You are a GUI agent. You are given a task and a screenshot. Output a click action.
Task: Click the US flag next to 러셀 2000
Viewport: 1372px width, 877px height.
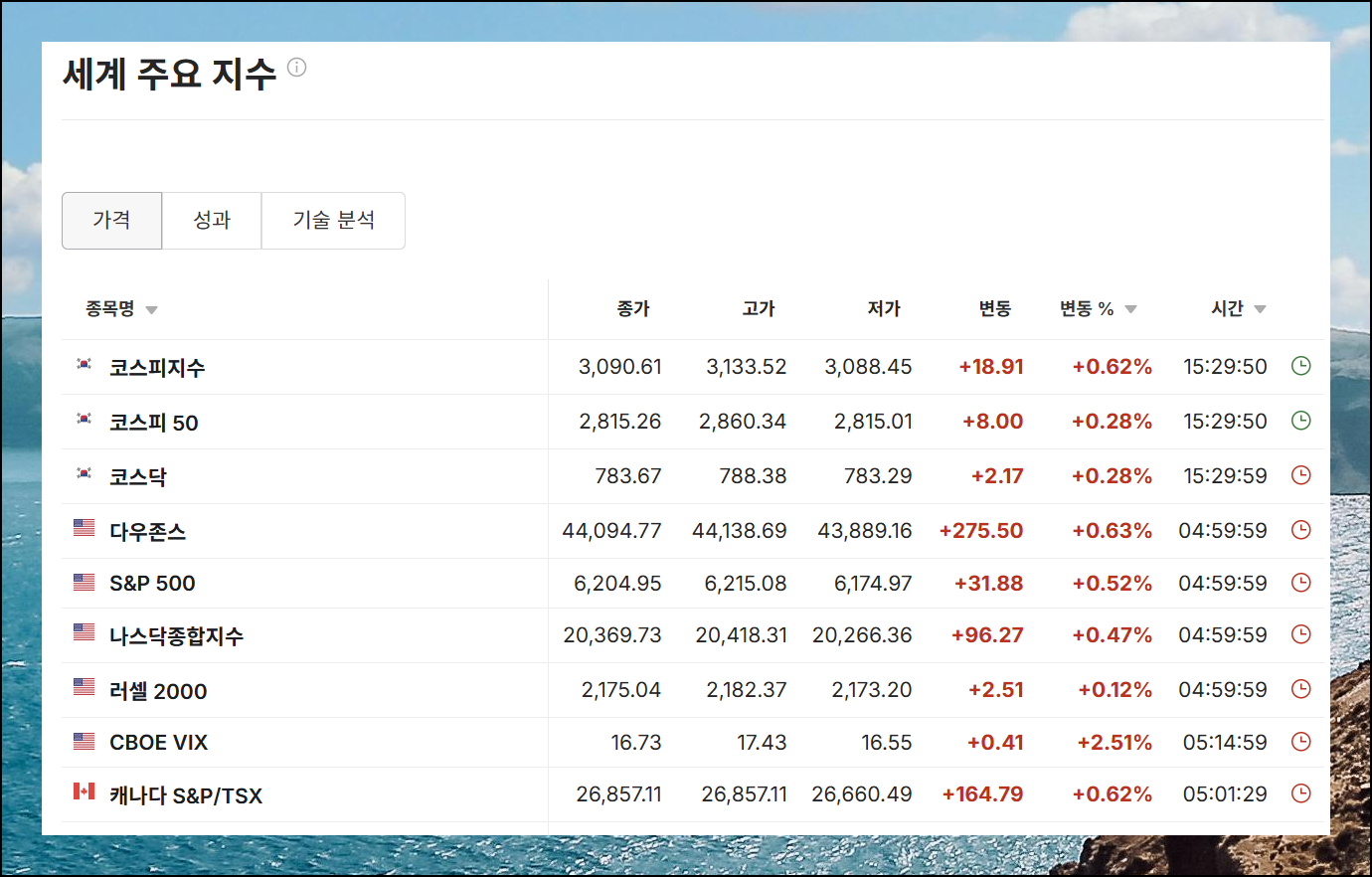tap(85, 687)
